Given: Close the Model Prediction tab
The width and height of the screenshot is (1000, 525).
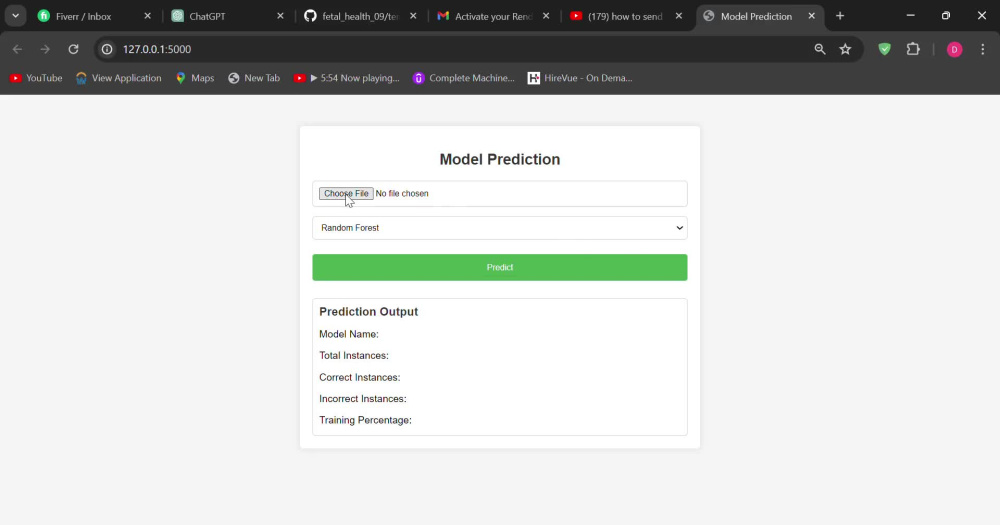Looking at the screenshot, I should (811, 16).
